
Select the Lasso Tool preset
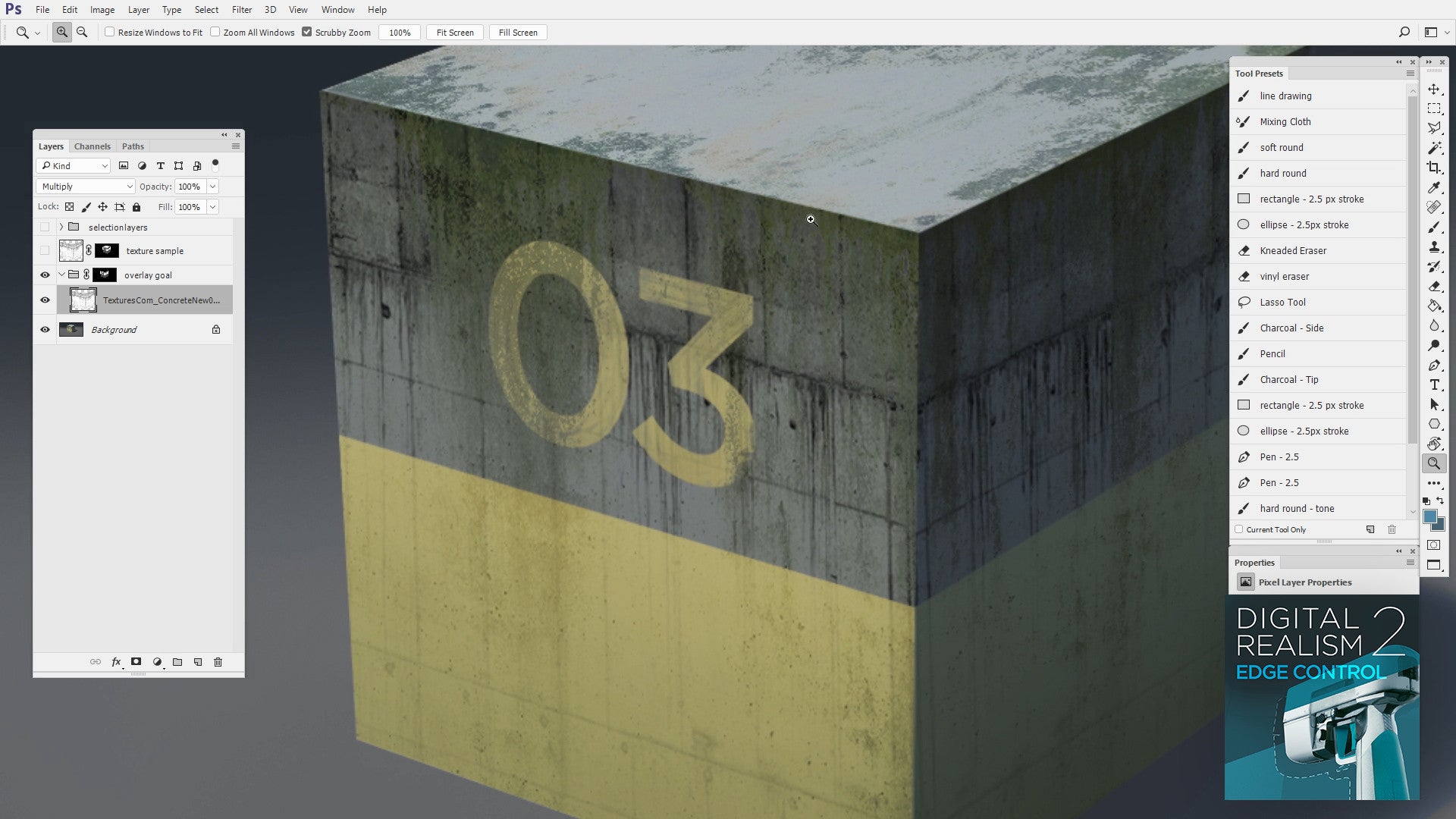click(x=1289, y=302)
